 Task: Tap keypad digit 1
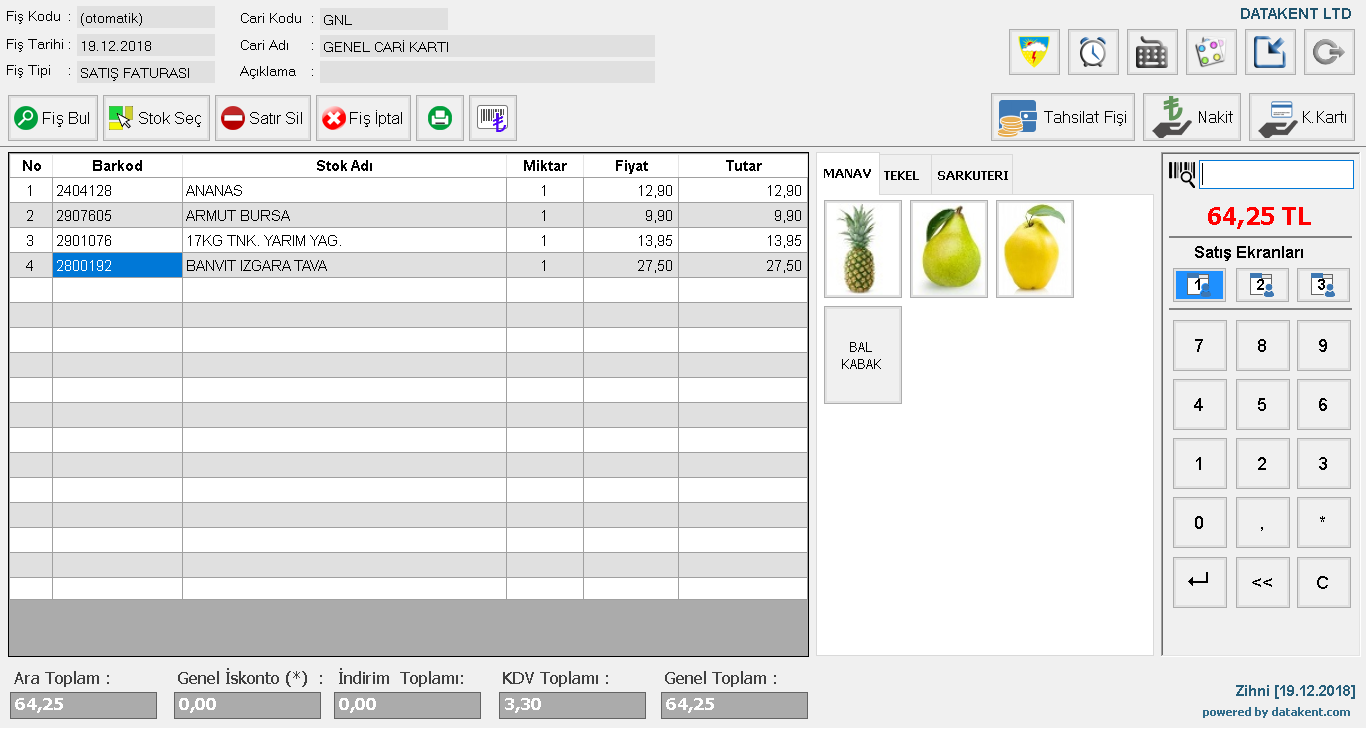click(1199, 464)
